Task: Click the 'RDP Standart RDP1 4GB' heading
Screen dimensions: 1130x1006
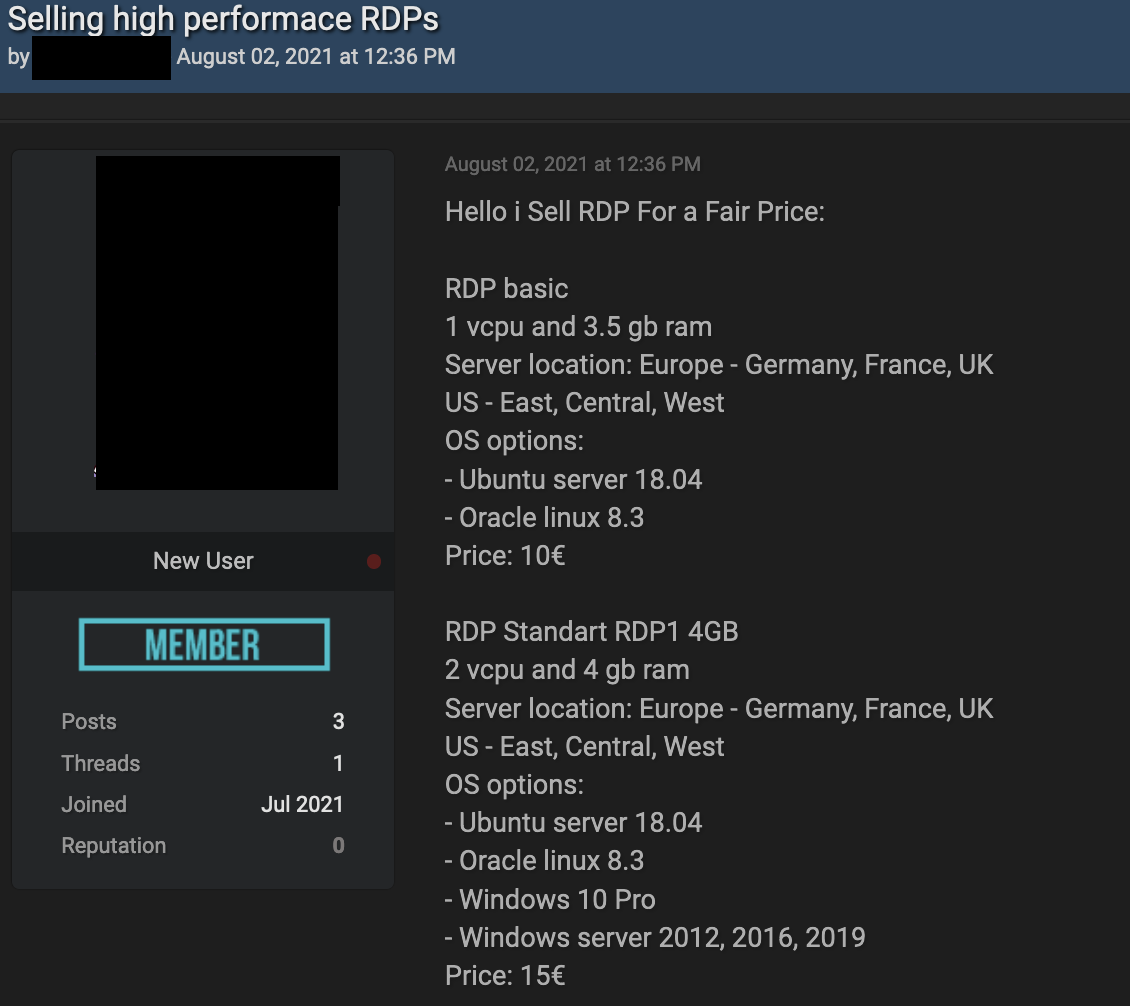Action: coord(591,632)
